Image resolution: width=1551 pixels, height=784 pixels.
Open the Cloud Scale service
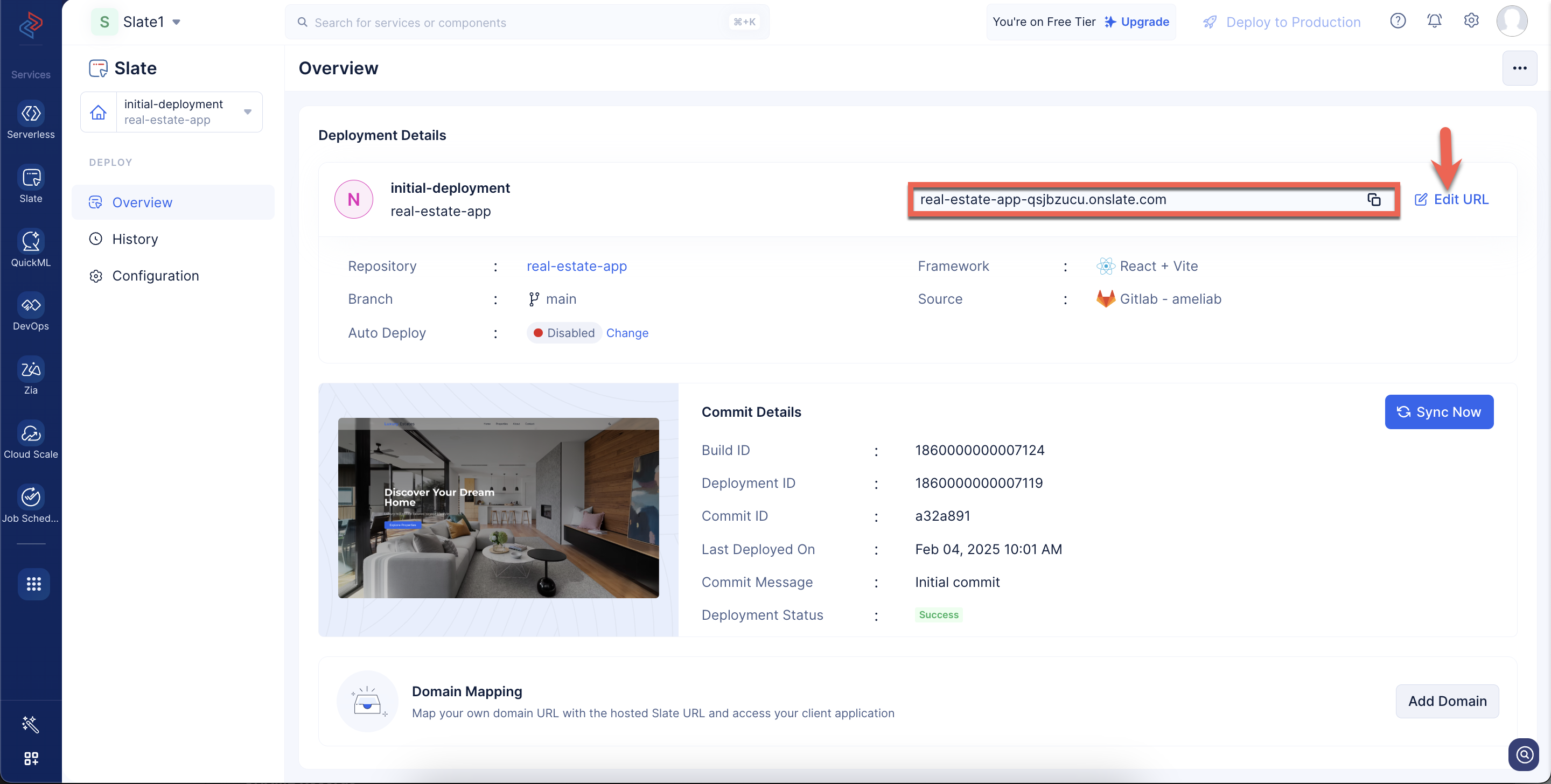31,440
